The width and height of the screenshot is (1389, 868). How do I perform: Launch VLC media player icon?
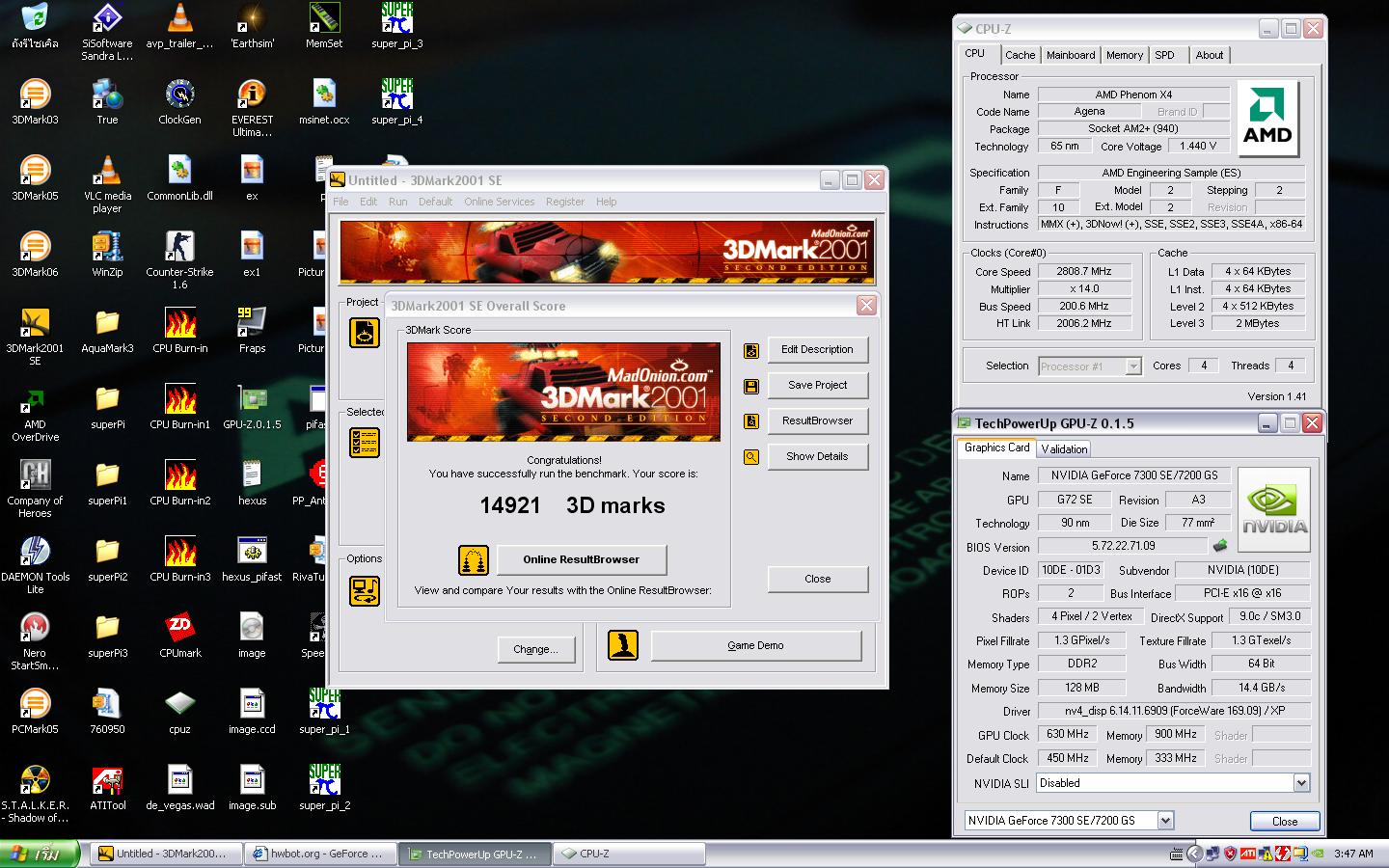click(107, 183)
